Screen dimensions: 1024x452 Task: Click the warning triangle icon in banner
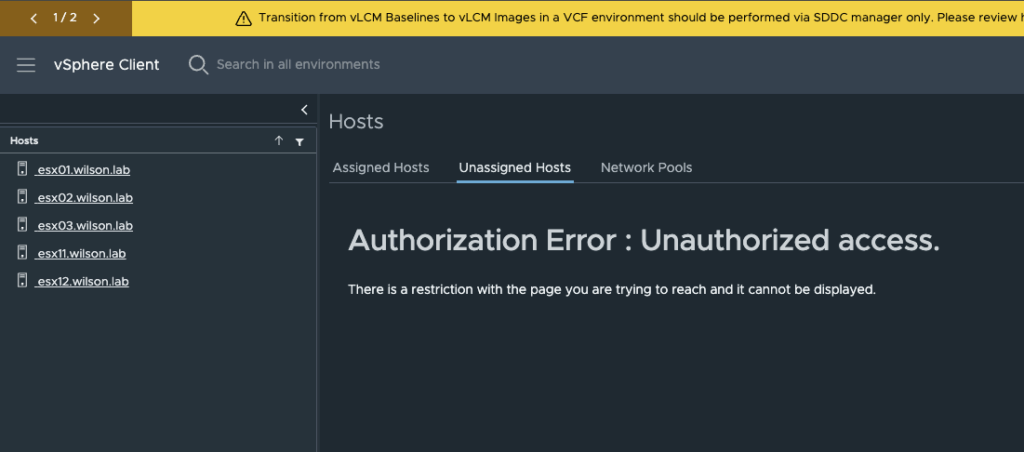point(243,18)
